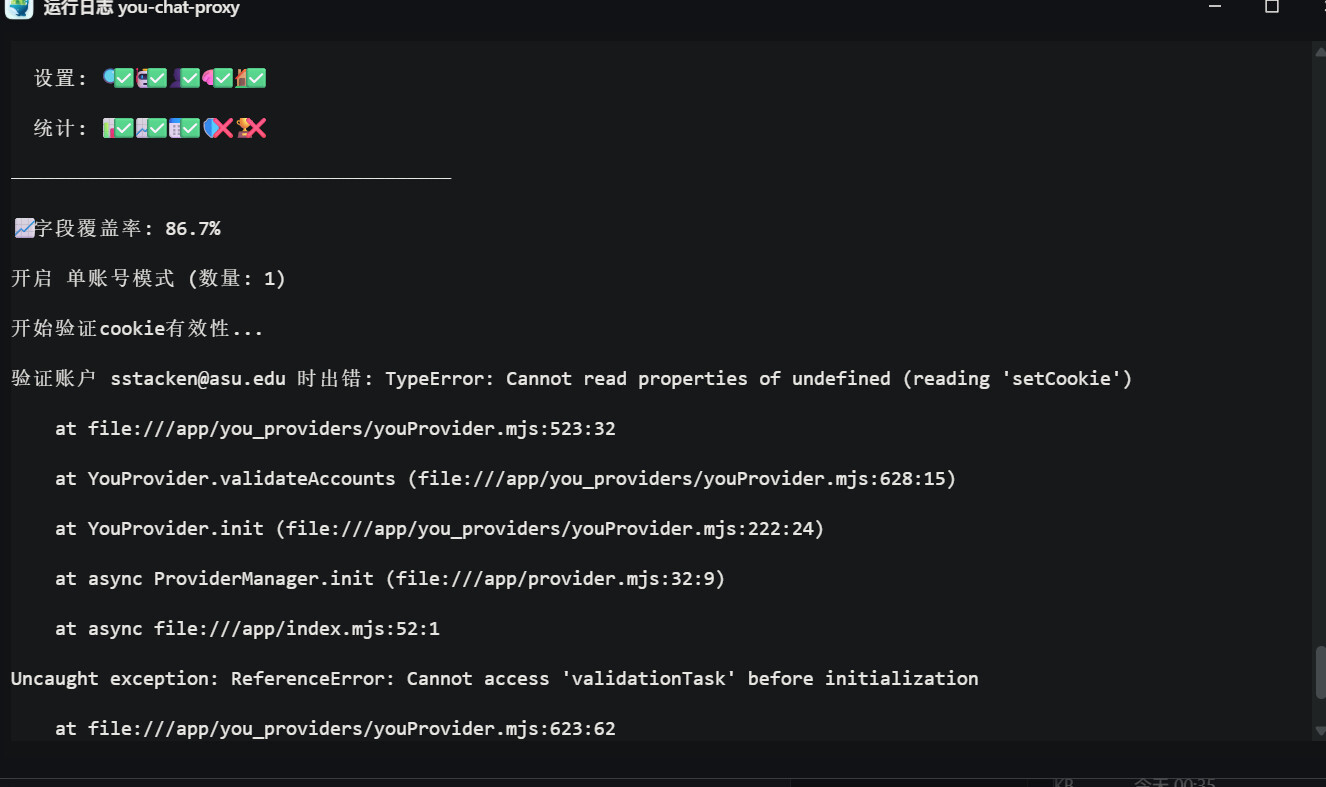Image resolution: width=1326 pixels, height=787 pixels.
Task: Maximize the 运行日志 log window
Action: [1272, 8]
